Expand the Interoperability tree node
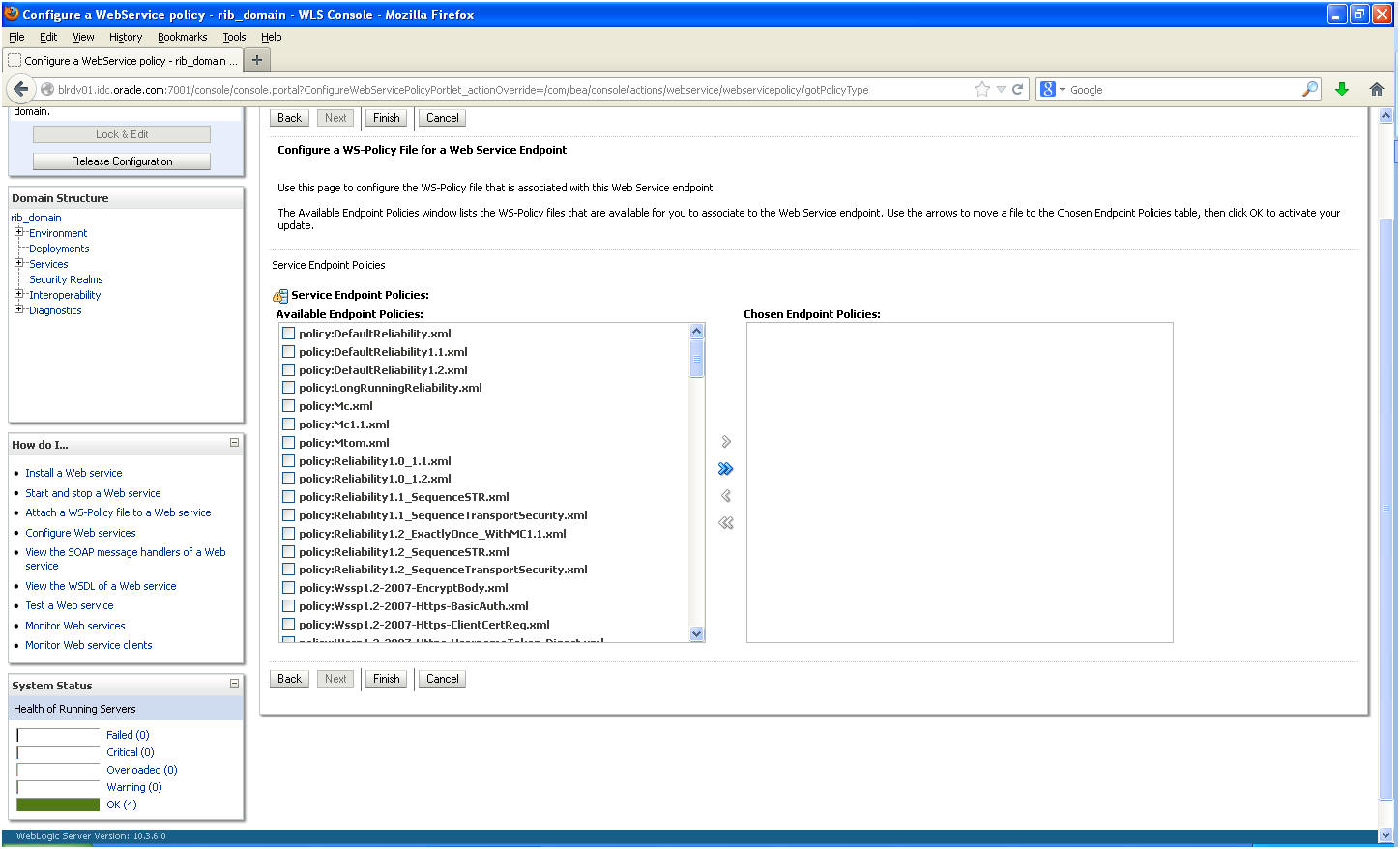The width and height of the screenshot is (1400, 849). [18, 294]
